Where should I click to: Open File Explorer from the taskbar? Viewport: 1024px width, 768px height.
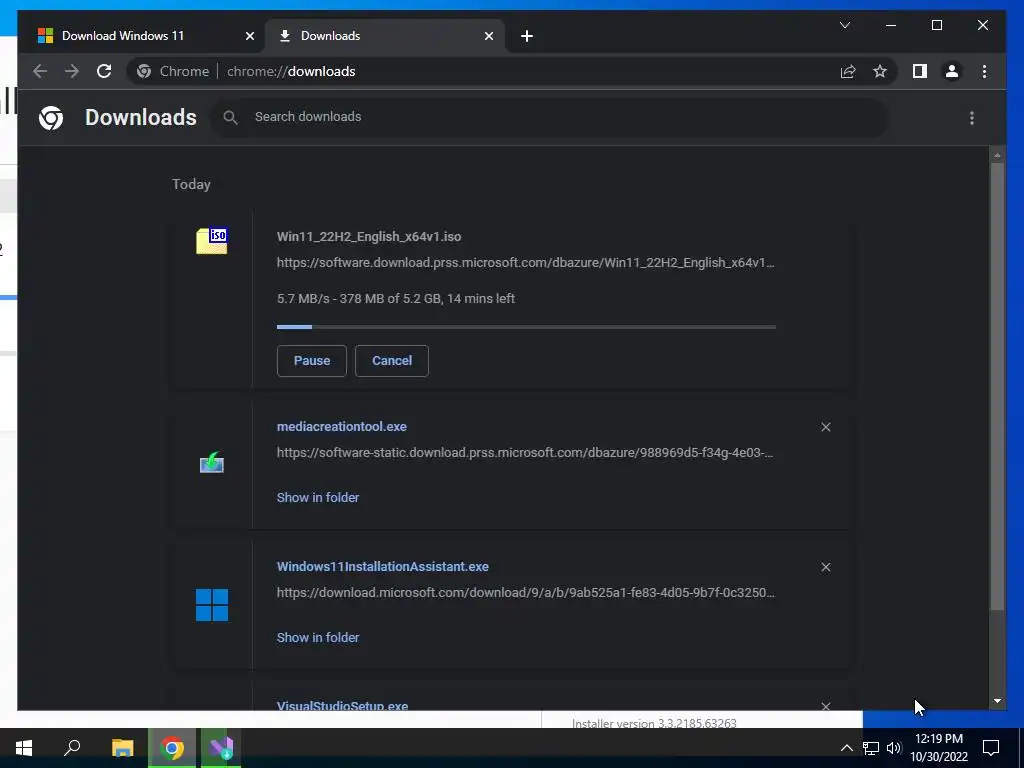pos(122,748)
